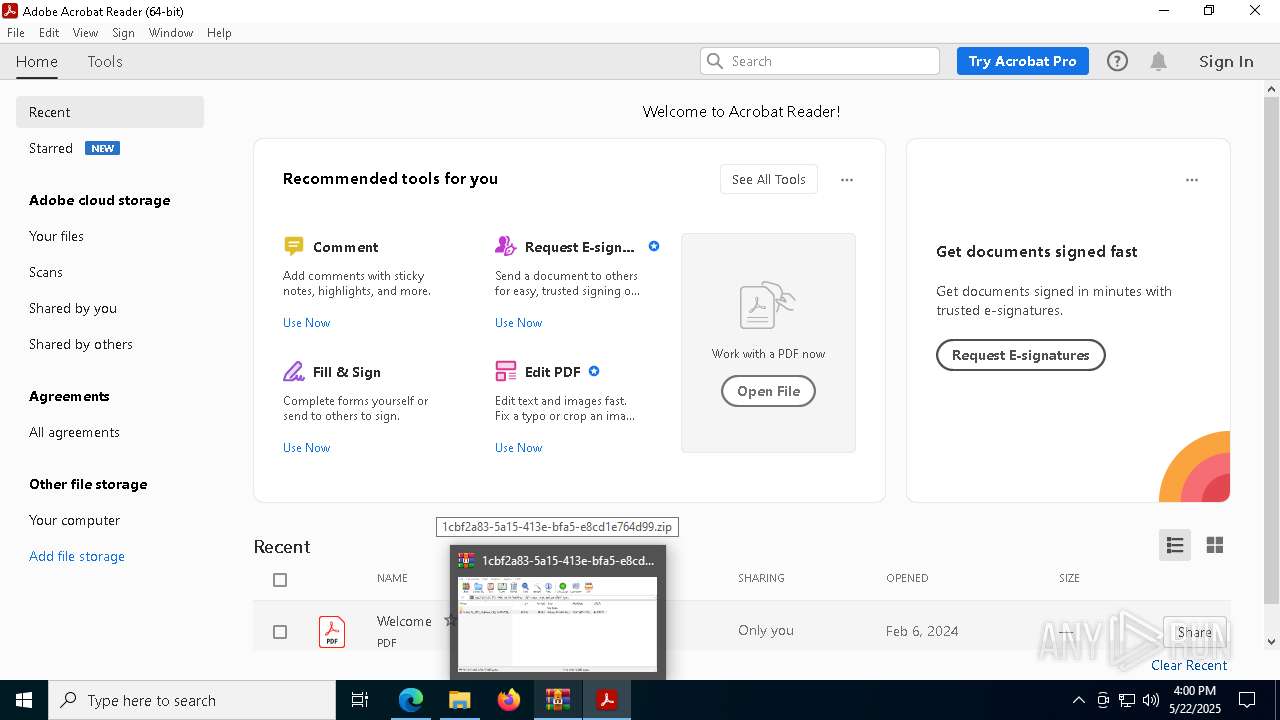Open the Help menu
This screenshot has width=1280, height=720.
[219, 33]
